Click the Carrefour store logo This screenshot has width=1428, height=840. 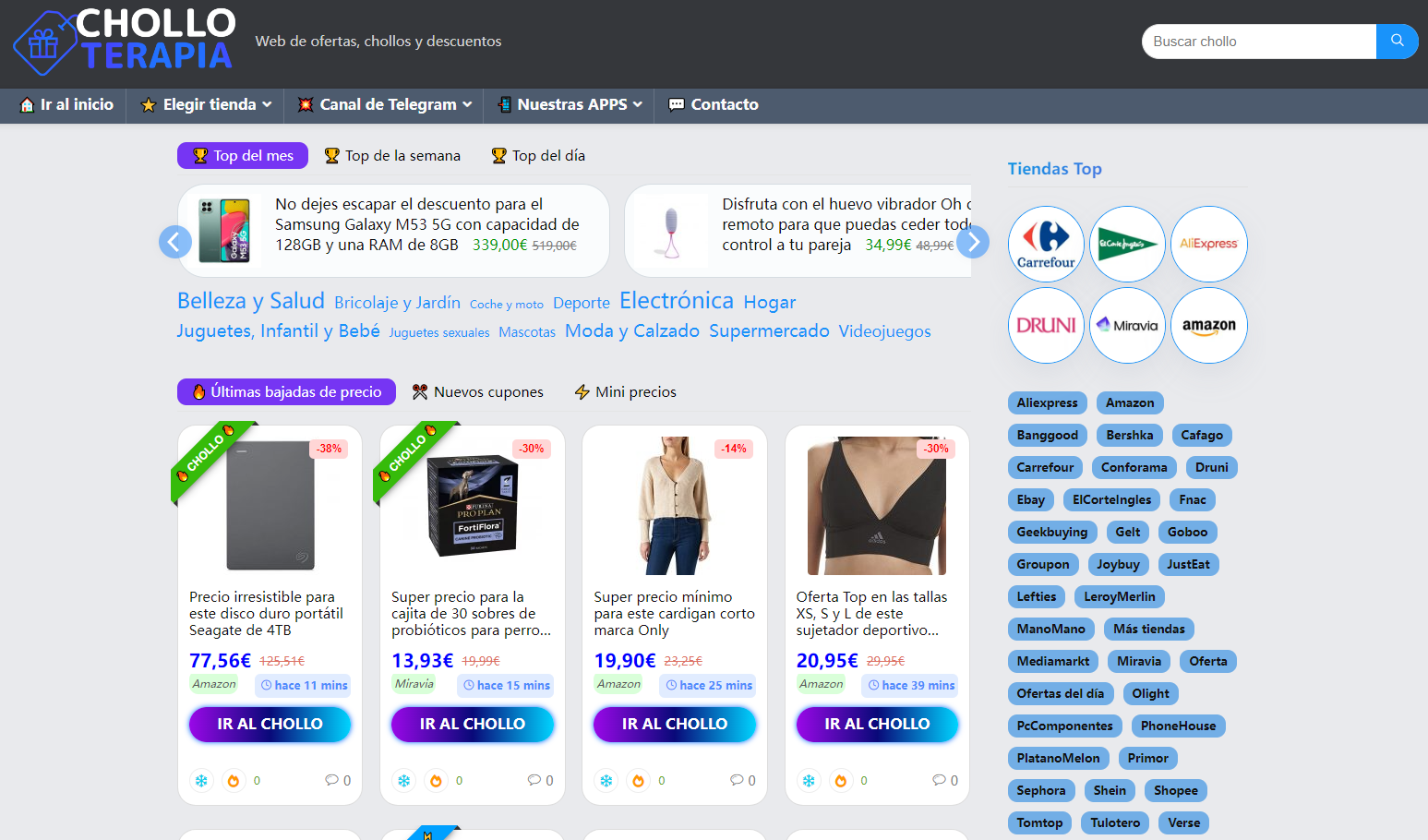point(1046,244)
